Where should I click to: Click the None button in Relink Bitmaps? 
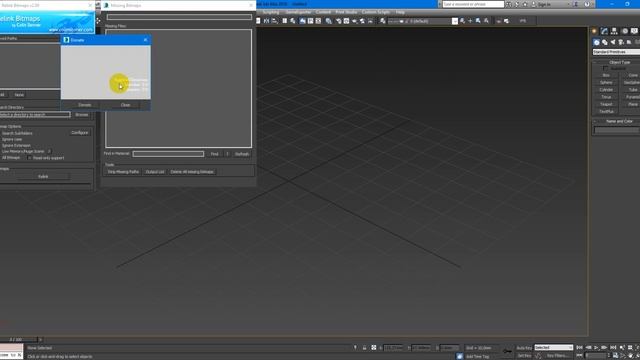click(19, 95)
